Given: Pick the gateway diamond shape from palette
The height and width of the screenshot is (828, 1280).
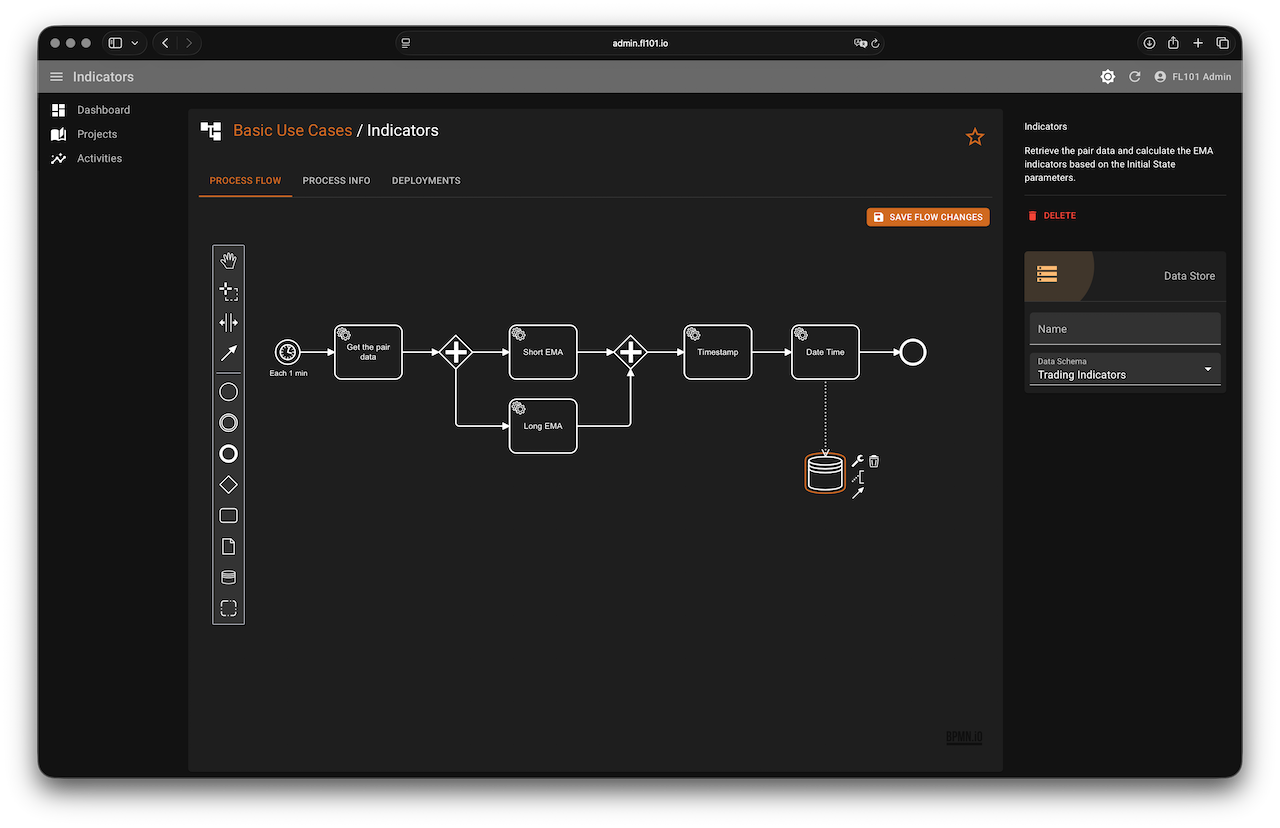Looking at the screenshot, I should (x=228, y=485).
